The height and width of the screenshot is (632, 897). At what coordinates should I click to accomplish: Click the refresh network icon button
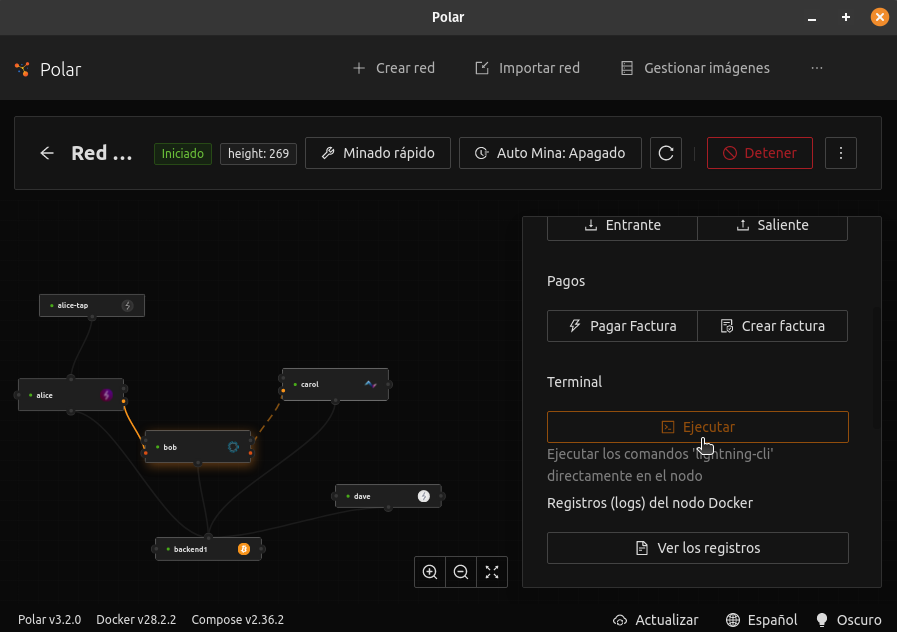click(x=666, y=153)
